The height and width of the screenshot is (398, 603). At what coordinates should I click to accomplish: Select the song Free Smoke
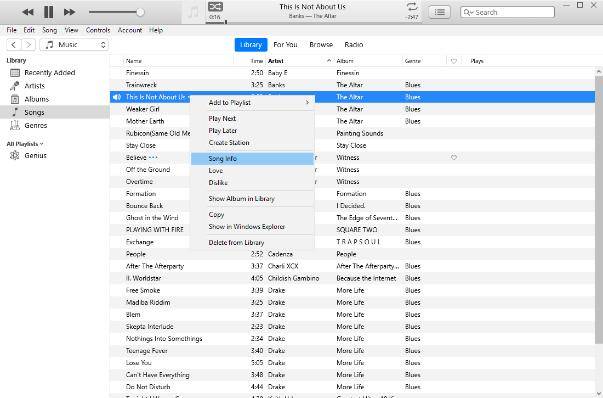click(352, 290)
